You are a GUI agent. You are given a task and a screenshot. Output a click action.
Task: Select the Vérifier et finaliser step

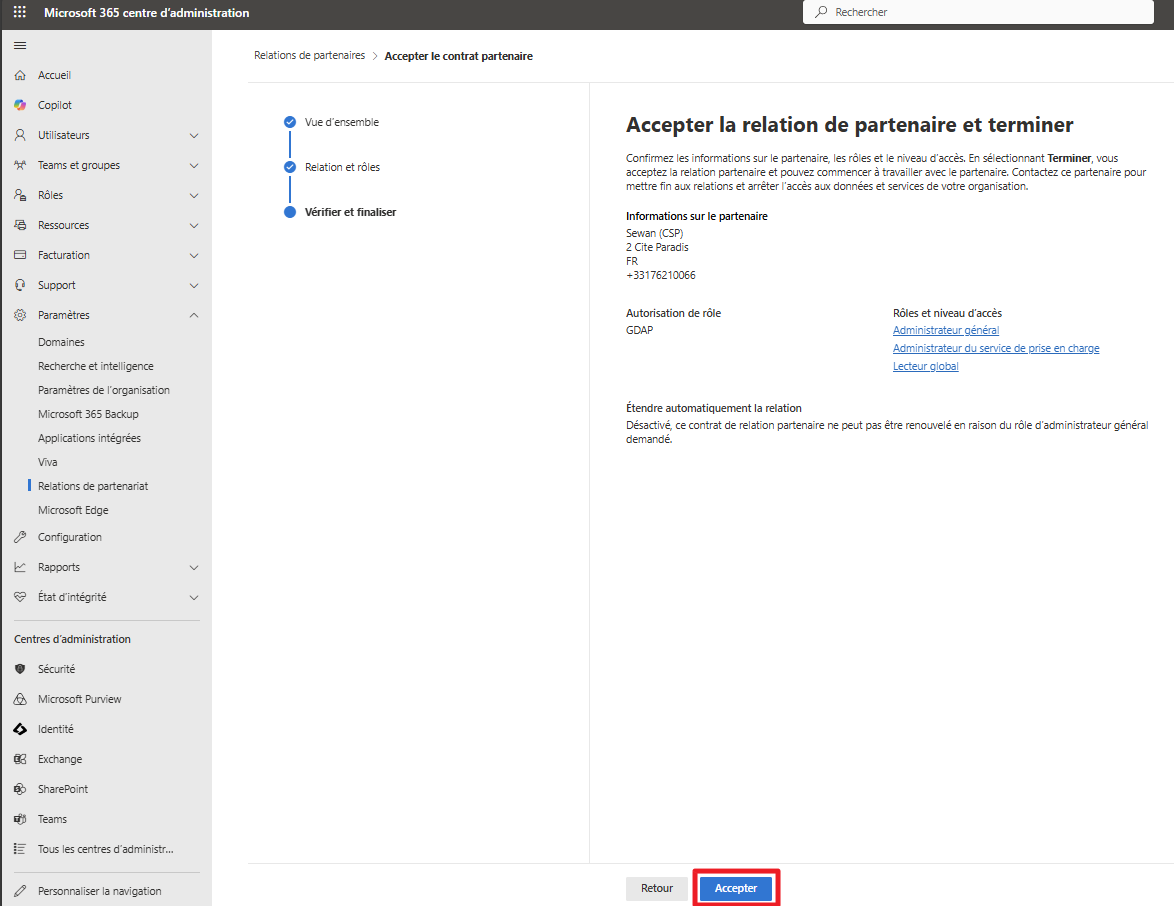(x=350, y=212)
